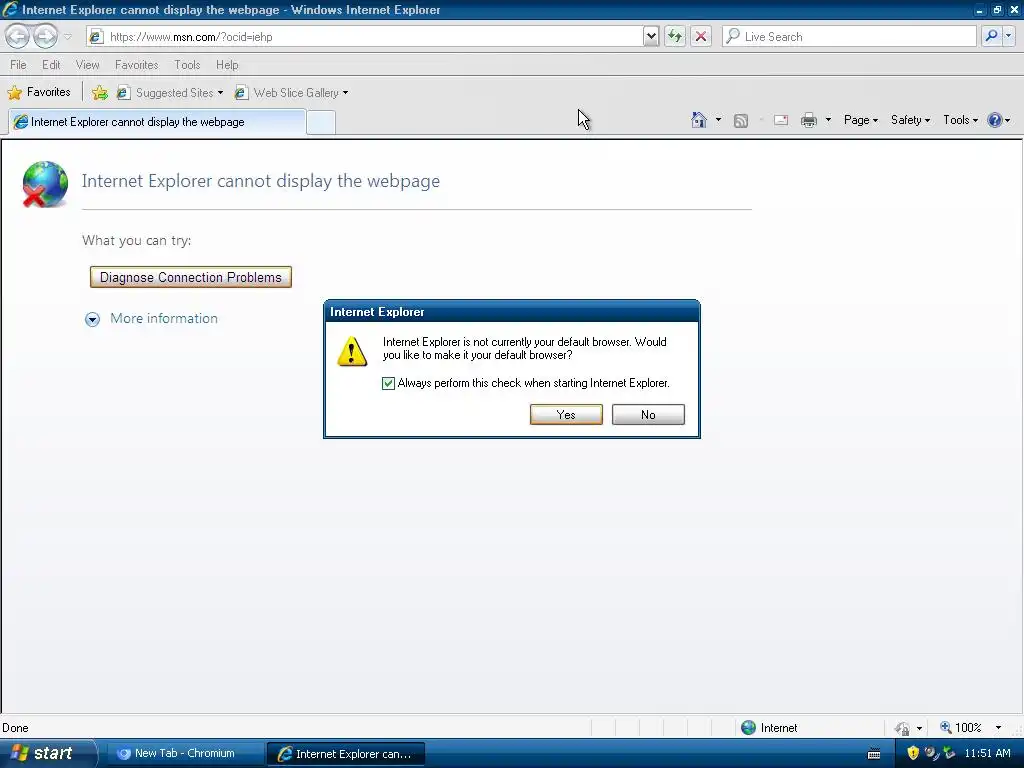
Task: Click the Print icon
Action: click(x=808, y=120)
